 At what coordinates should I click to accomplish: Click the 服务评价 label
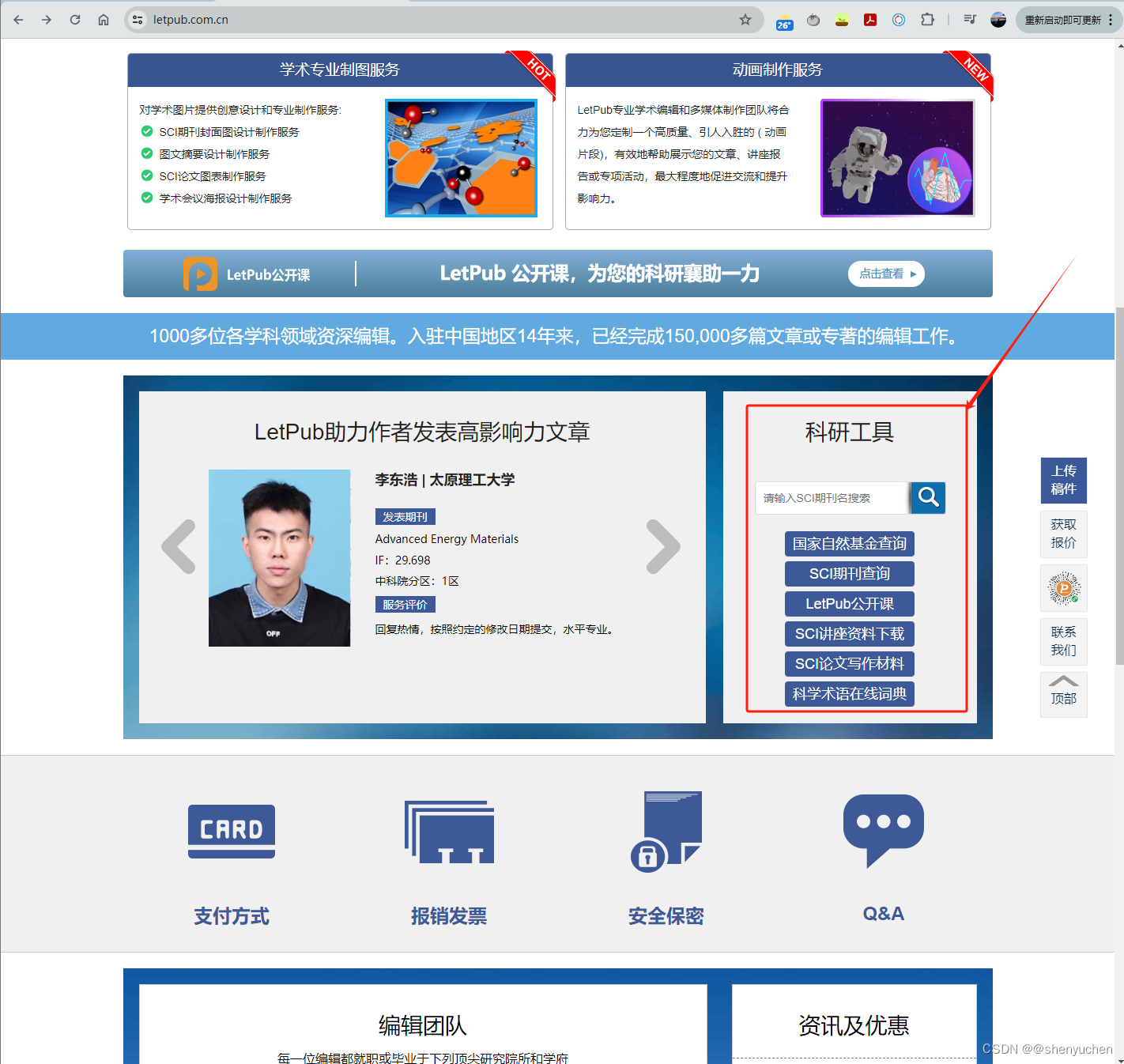[405, 605]
